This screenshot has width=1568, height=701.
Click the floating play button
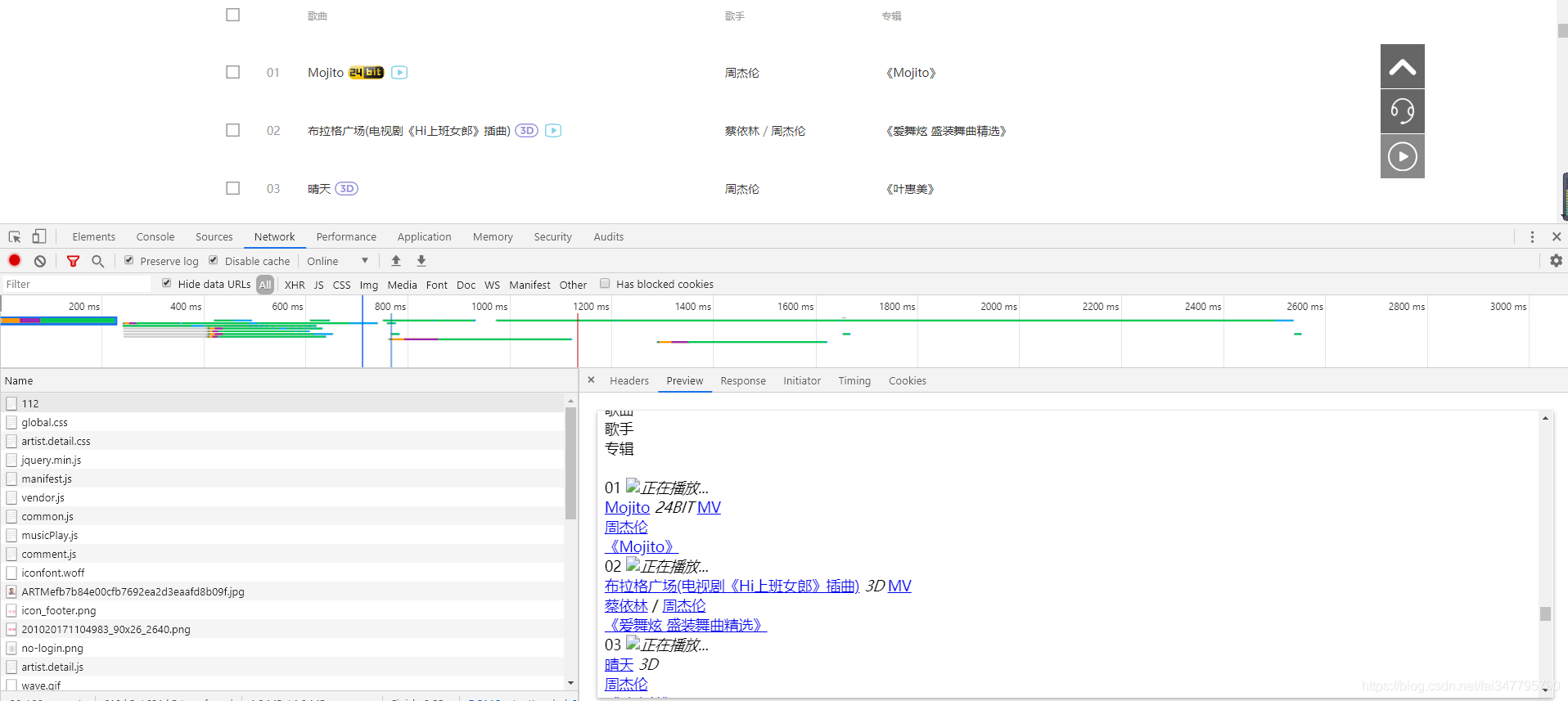click(x=1403, y=156)
